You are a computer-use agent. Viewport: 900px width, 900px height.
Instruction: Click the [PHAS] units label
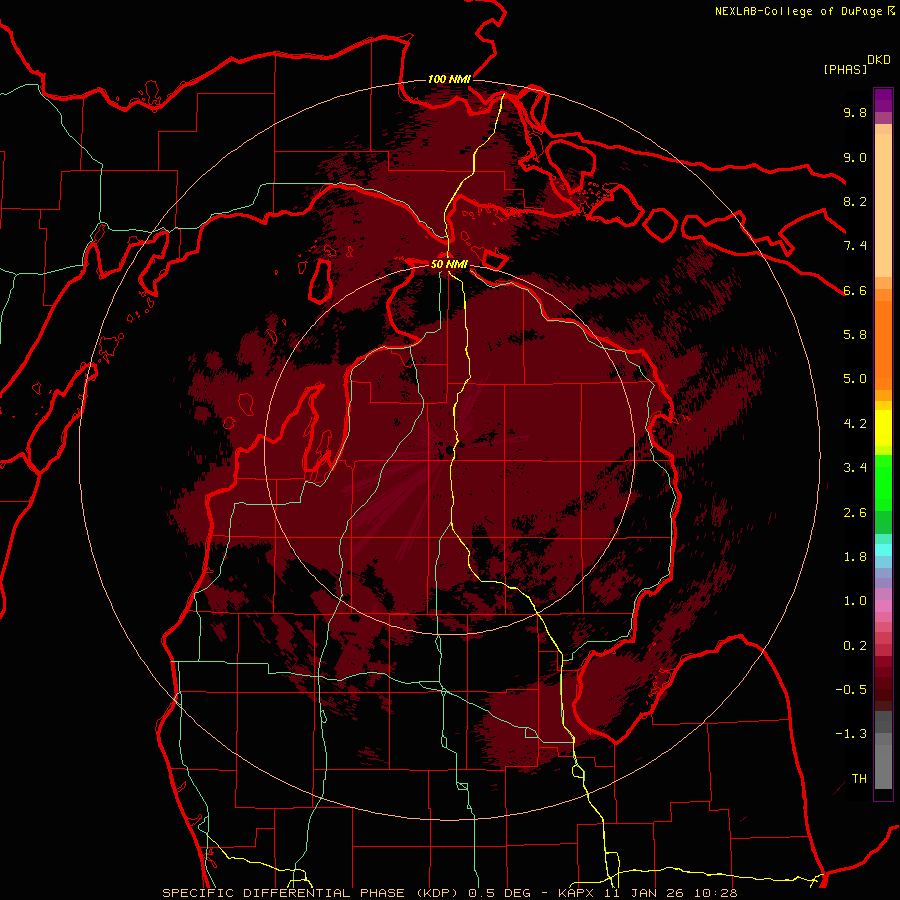(x=845, y=69)
